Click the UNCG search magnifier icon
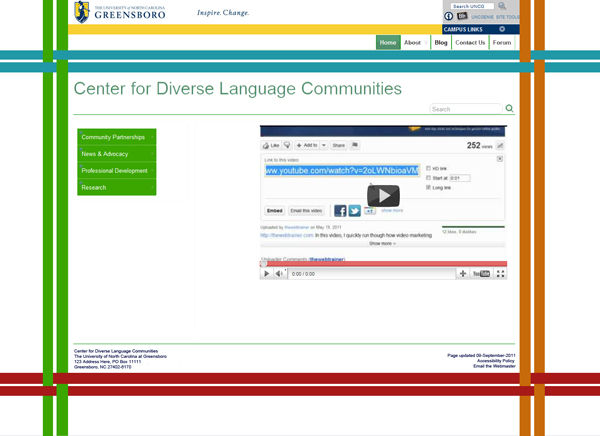Screen dimensions: 600x436 click(502, 6)
